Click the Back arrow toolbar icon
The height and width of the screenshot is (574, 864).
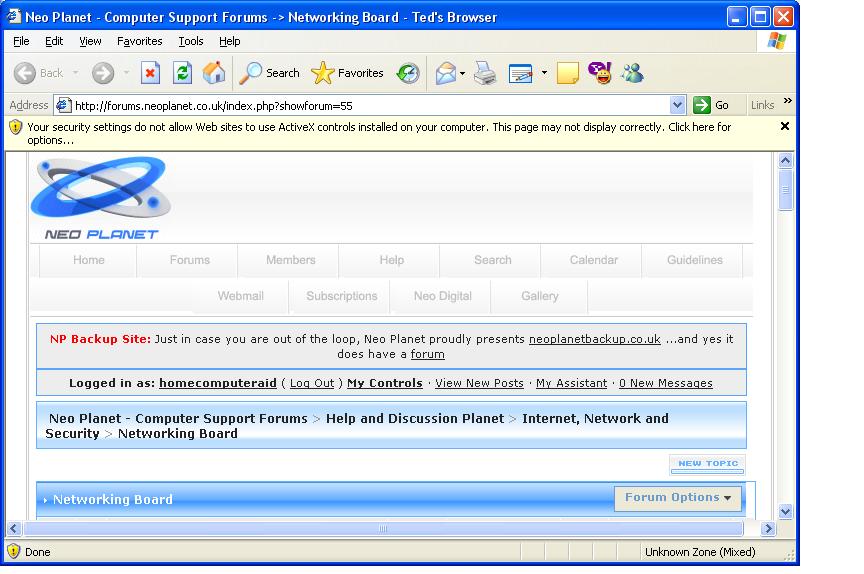click(x=24, y=73)
